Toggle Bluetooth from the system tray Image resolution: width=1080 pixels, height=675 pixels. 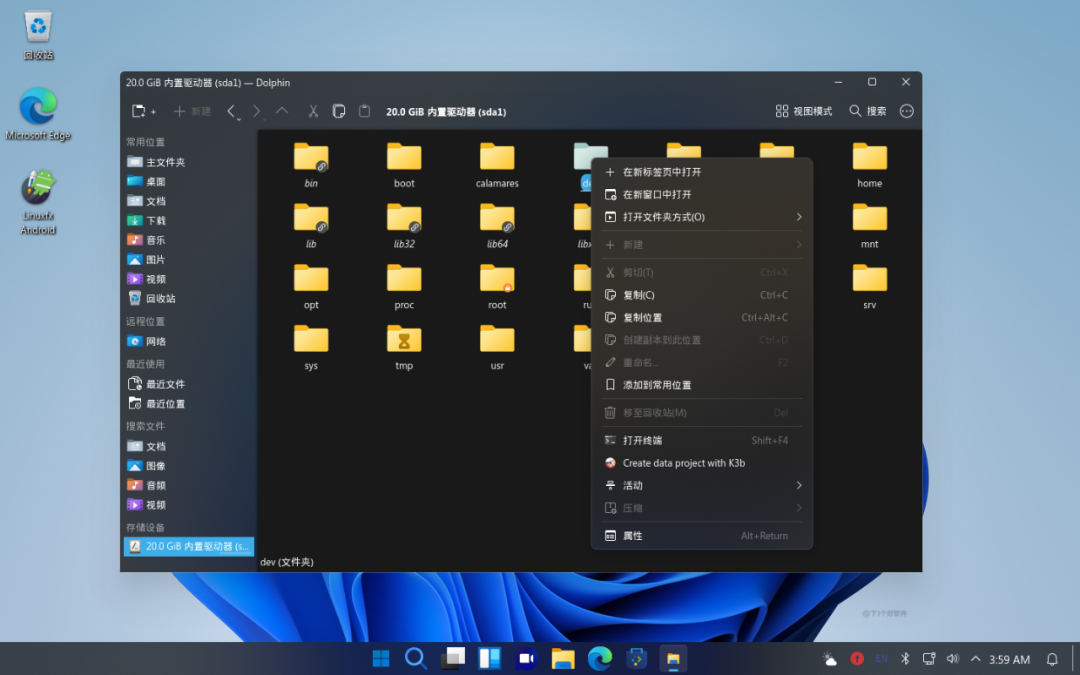[905, 659]
